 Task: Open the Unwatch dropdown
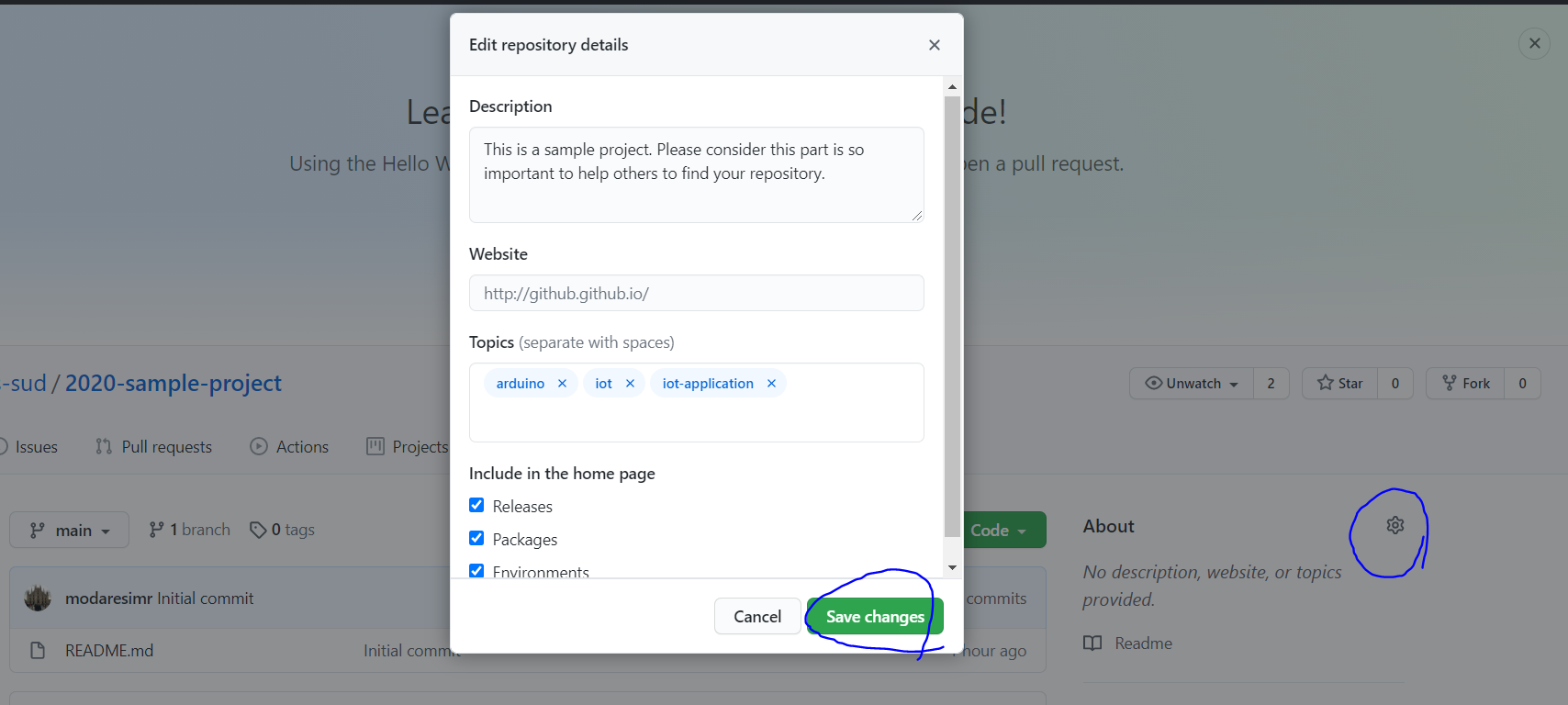tap(1192, 383)
